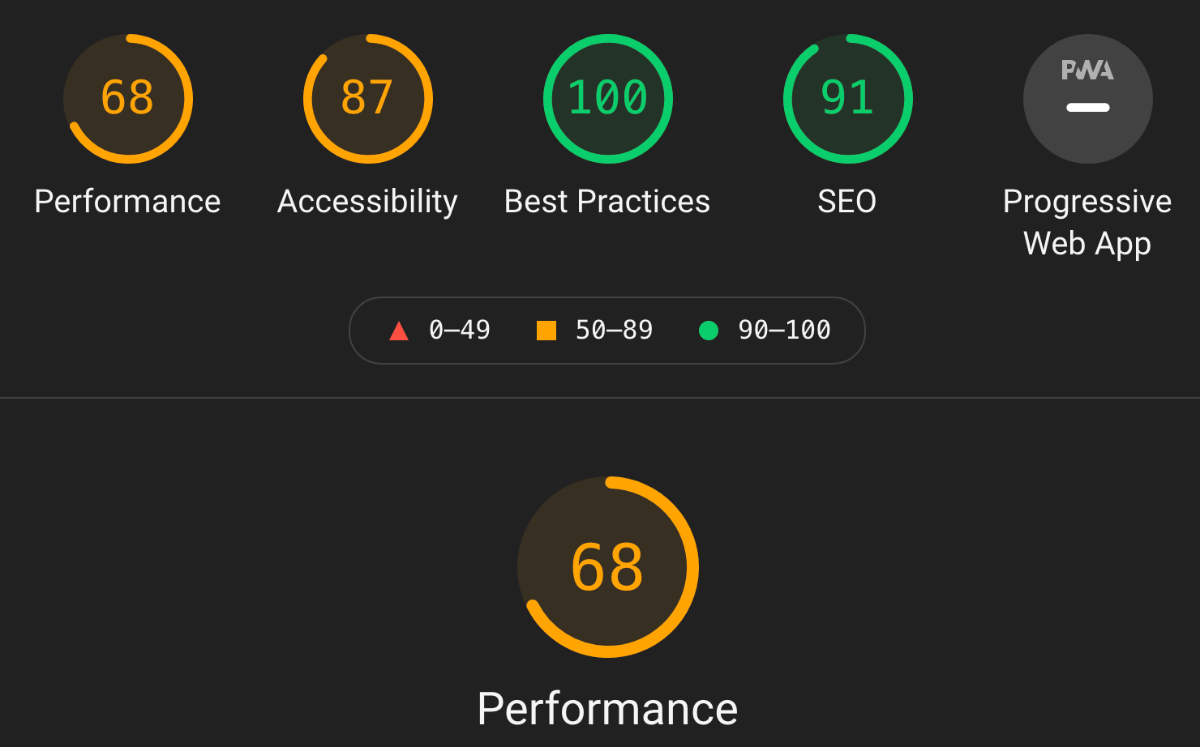Click the Performance label under the small gauge
The height and width of the screenshot is (747, 1200).
coord(128,202)
